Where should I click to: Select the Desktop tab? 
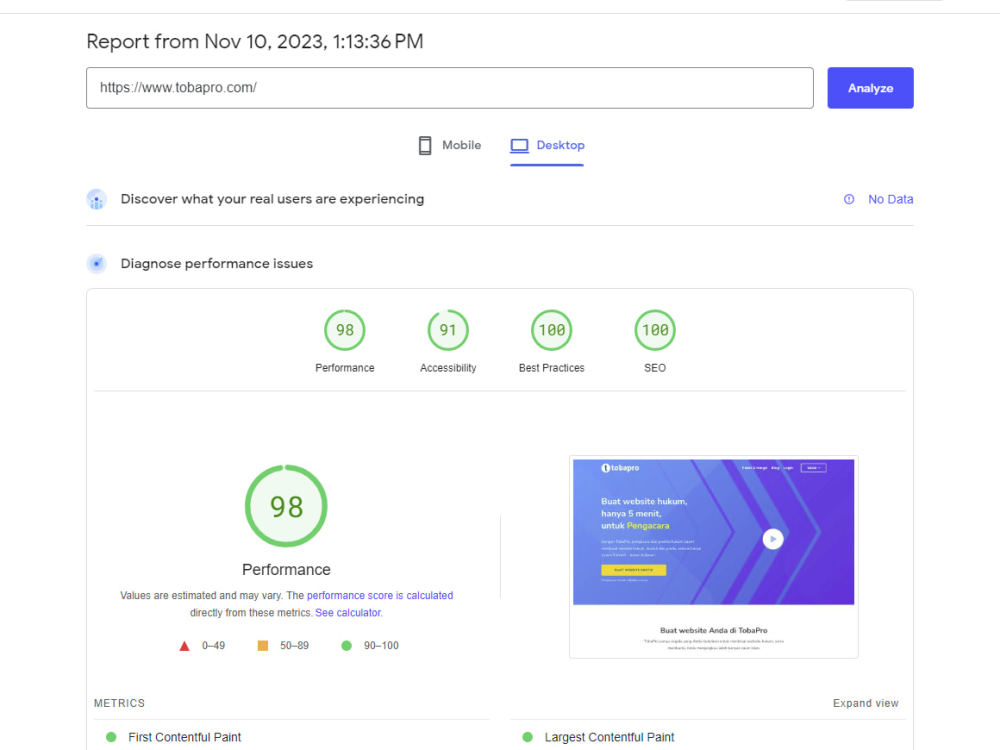point(547,145)
